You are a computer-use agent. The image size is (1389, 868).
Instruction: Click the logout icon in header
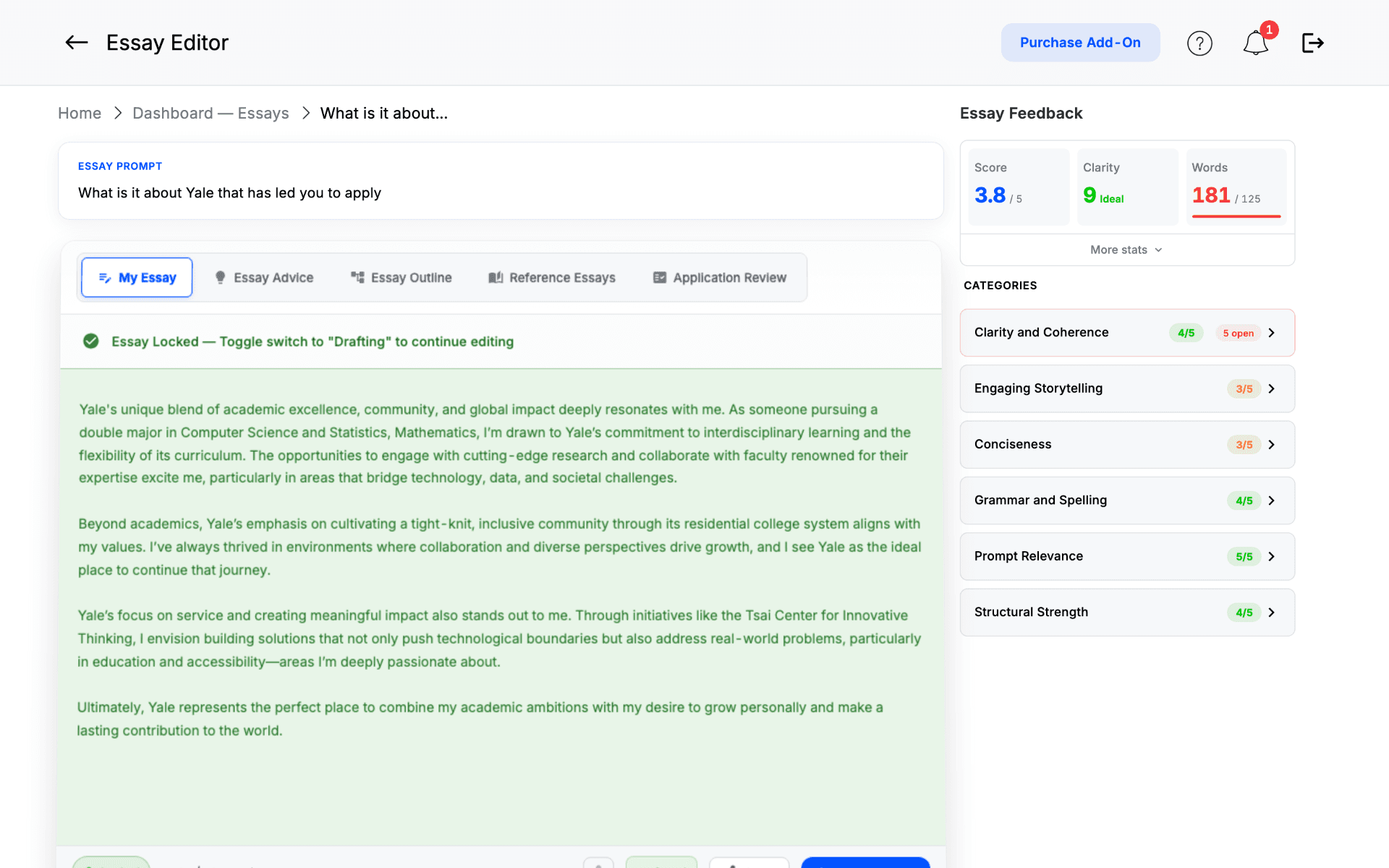(1312, 43)
